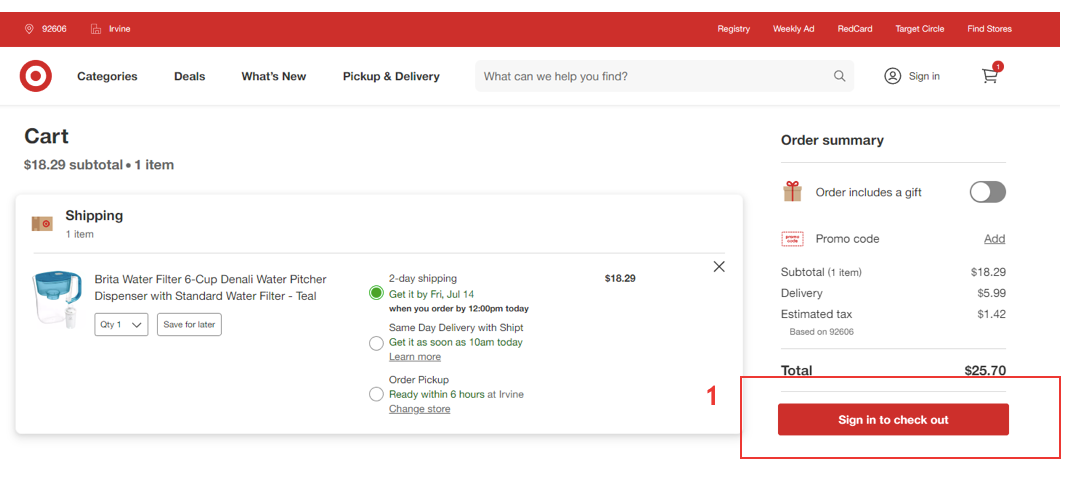Click the $25.70 total amount
The height and width of the screenshot is (484, 1082).
pyautogui.click(x=985, y=371)
